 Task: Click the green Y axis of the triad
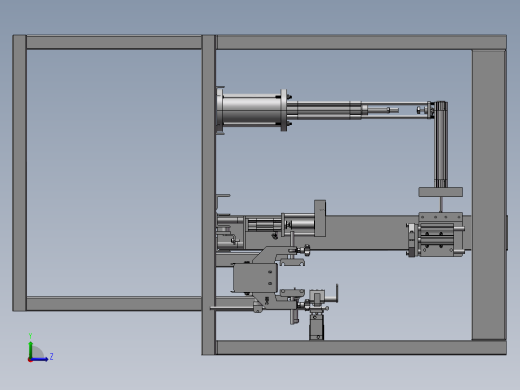(30, 350)
